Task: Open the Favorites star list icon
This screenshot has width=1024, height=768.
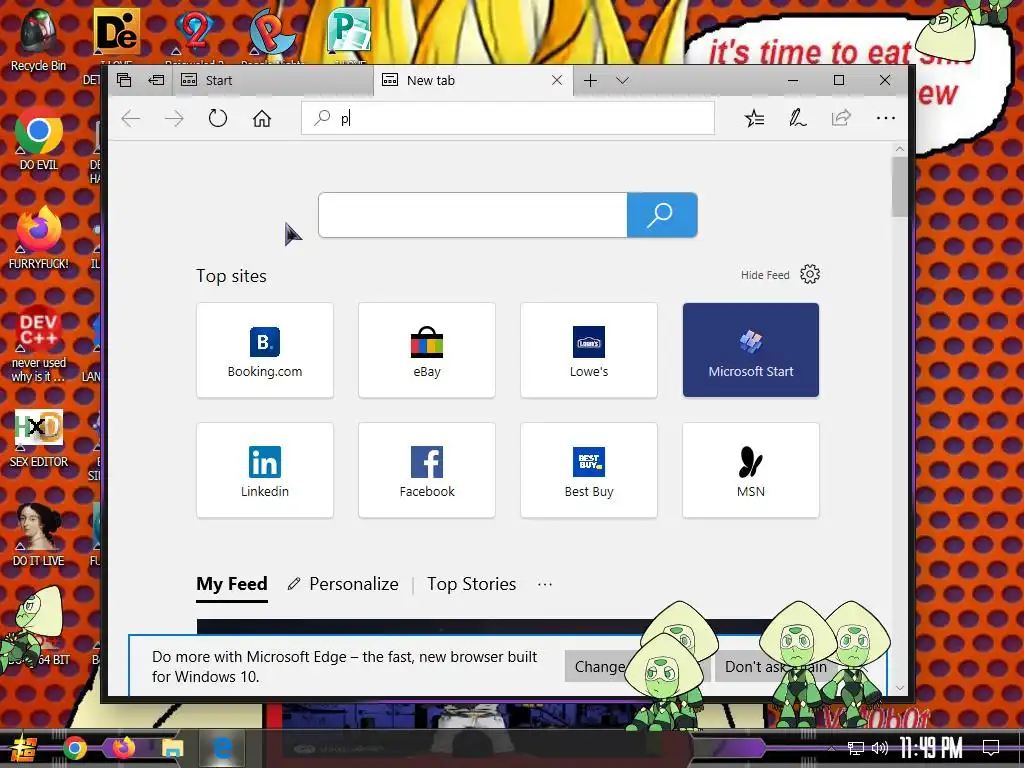Action: coord(754,118)
